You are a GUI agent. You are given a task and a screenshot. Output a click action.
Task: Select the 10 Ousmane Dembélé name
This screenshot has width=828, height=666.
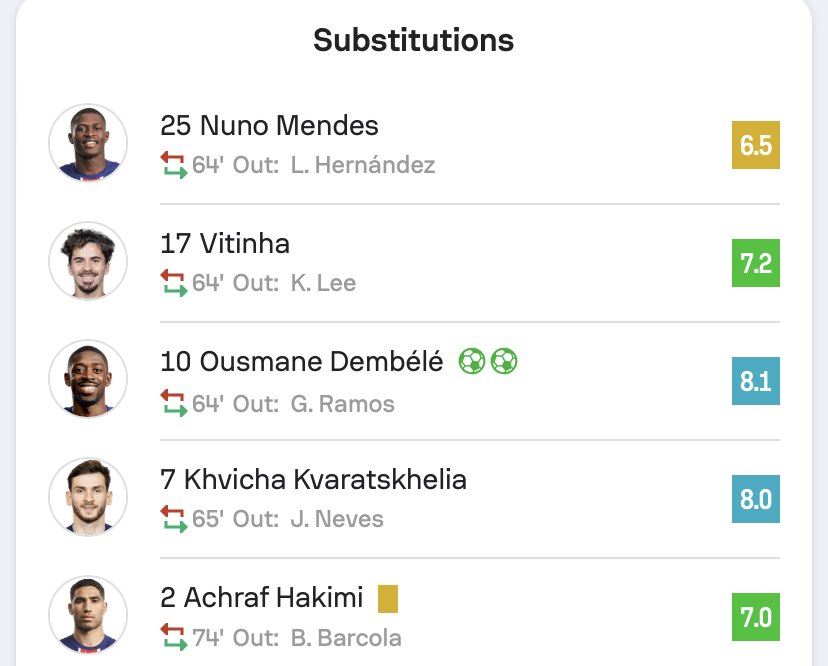pyautogui.click(x=301, y=362)
